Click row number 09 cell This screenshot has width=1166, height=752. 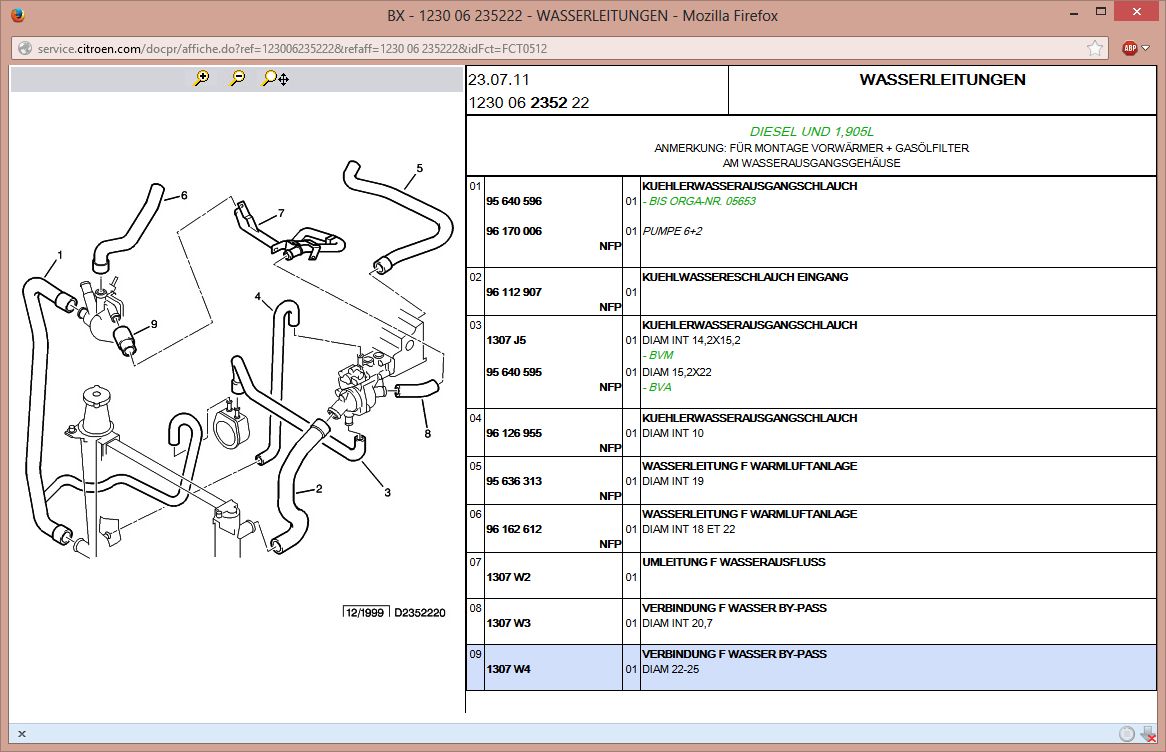pyautogui.click(x=475, y=667)
